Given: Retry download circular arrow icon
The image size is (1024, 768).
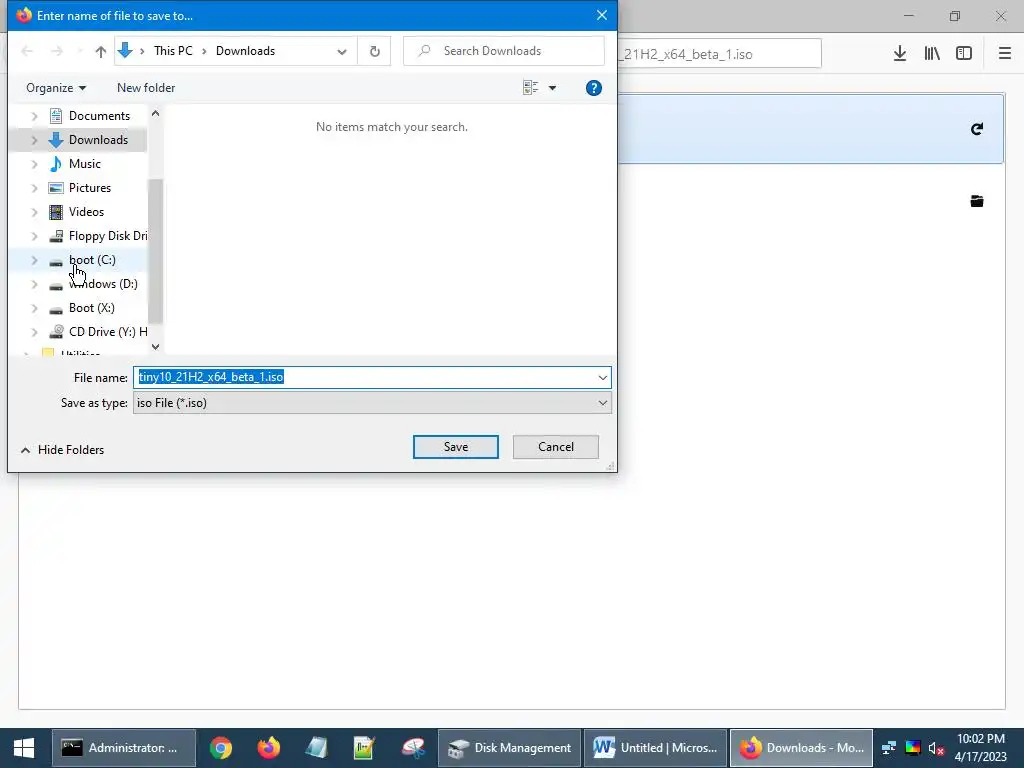Looking at the screenshot, I should point(977,129).
